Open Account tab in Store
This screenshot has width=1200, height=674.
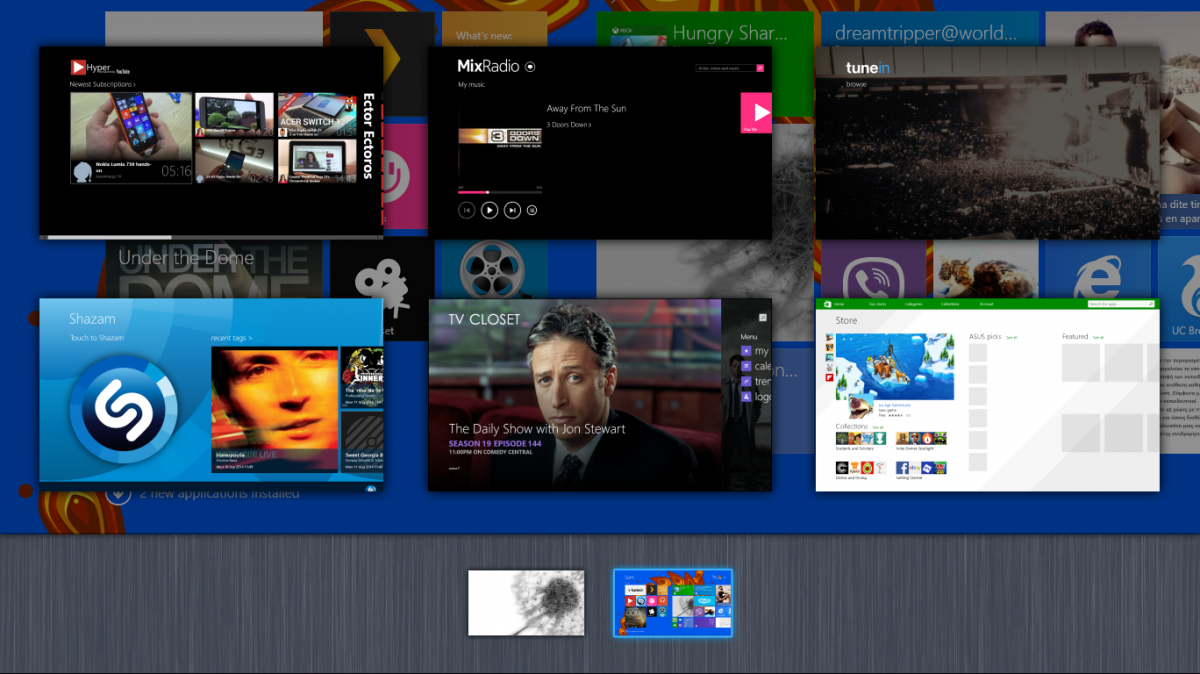click(986, 303)
